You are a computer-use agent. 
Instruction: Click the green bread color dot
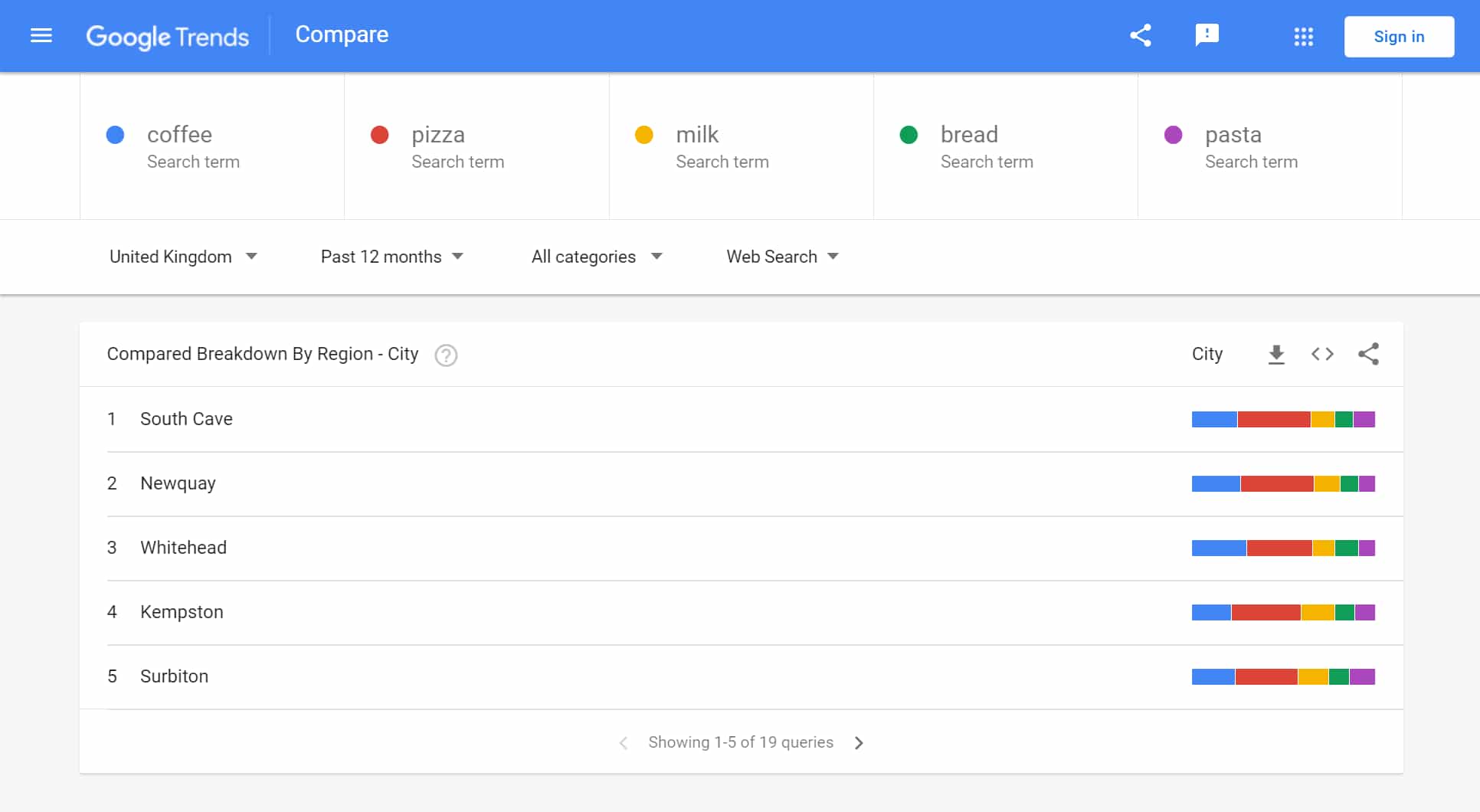pyautogui.click(x=909, y=135)
